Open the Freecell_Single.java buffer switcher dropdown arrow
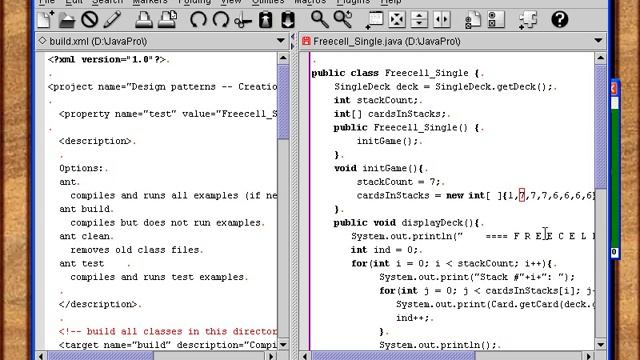The height and width of the screenshot is (360, 640). click(598, 41)
